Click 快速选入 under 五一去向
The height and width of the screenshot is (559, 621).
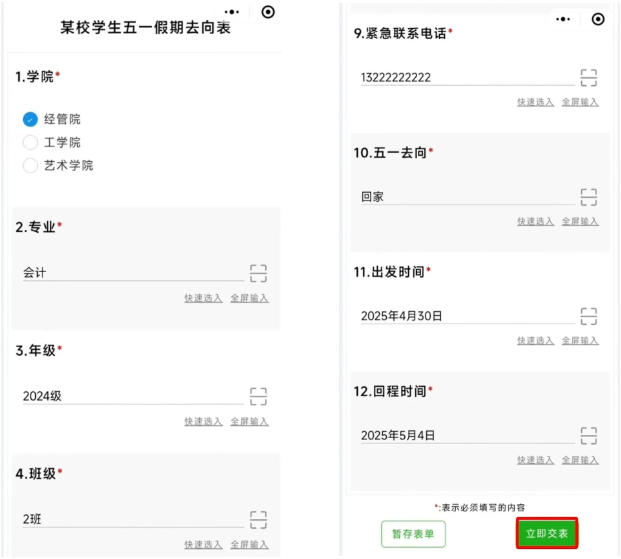point(535,221)
